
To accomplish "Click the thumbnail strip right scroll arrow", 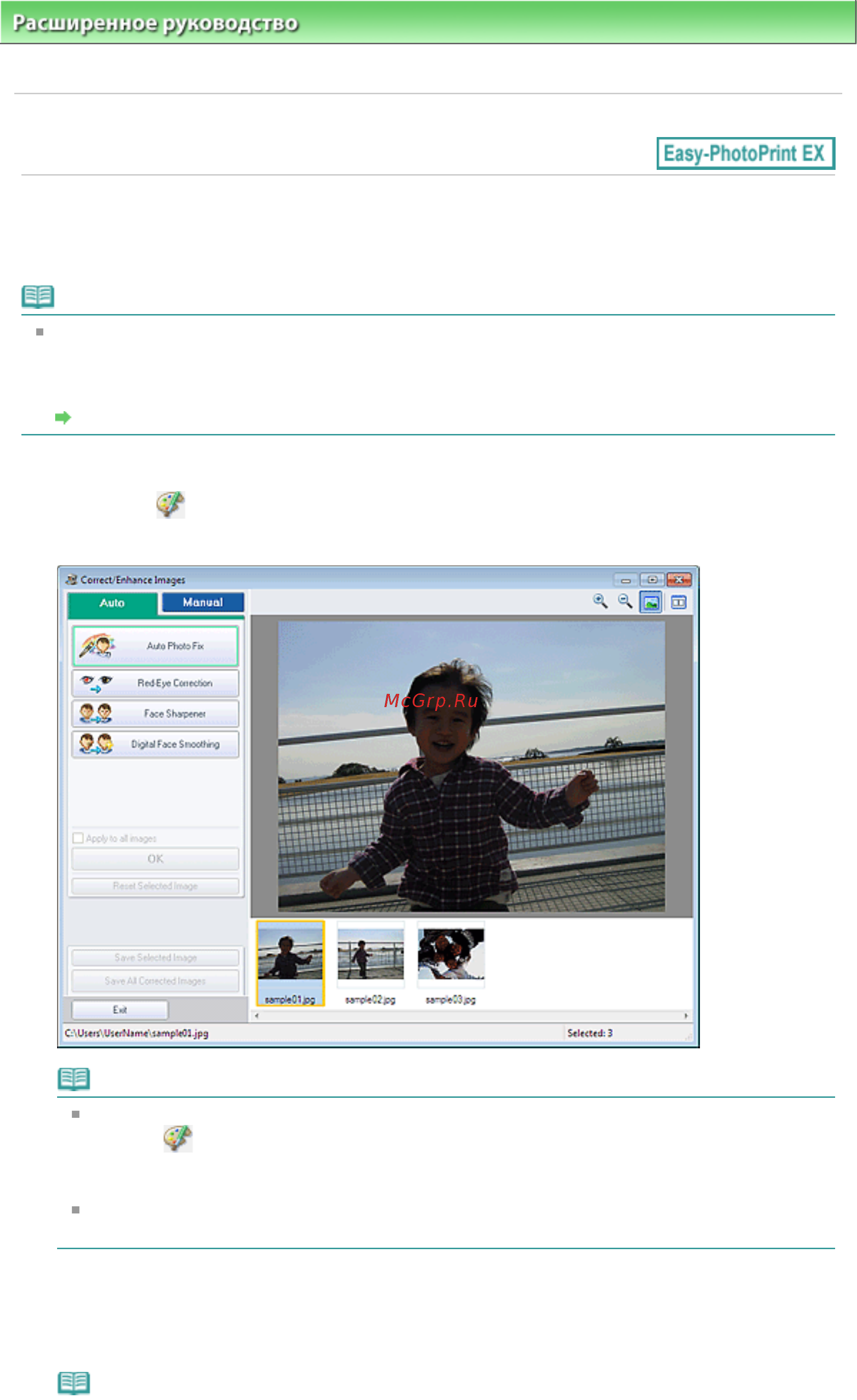I will click(x=686, y=1016).
